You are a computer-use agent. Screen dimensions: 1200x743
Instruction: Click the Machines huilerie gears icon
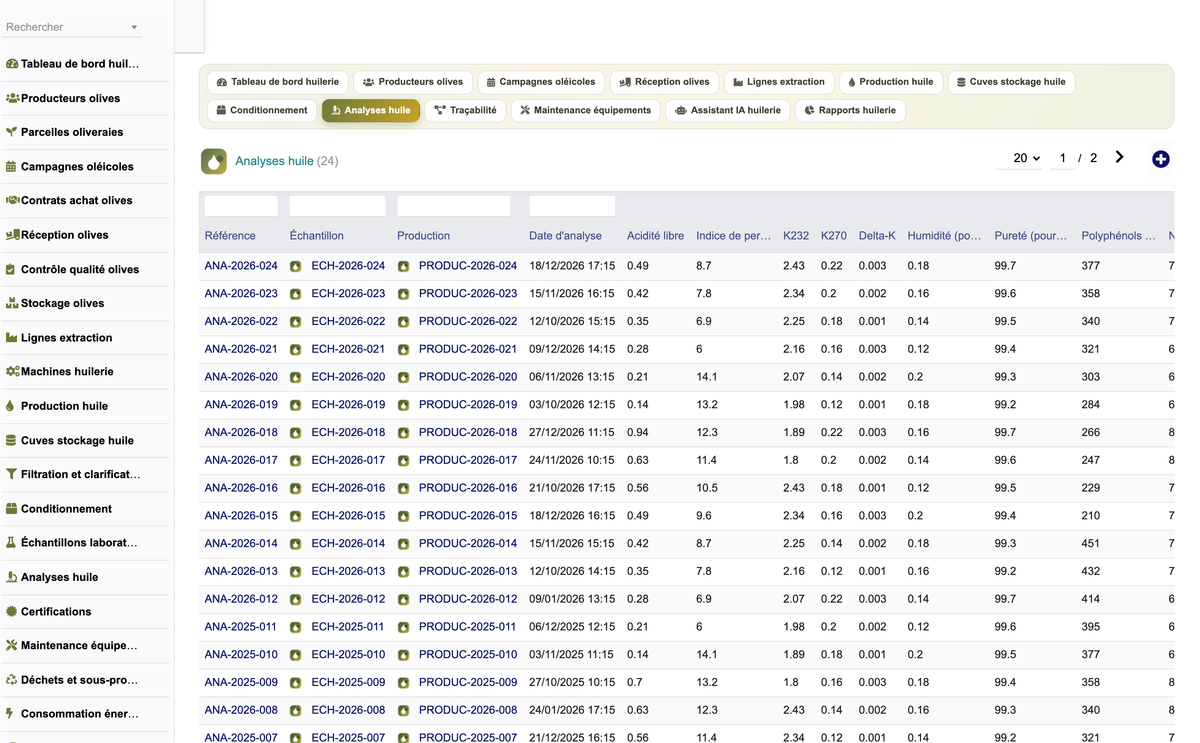tap(12, 371)
